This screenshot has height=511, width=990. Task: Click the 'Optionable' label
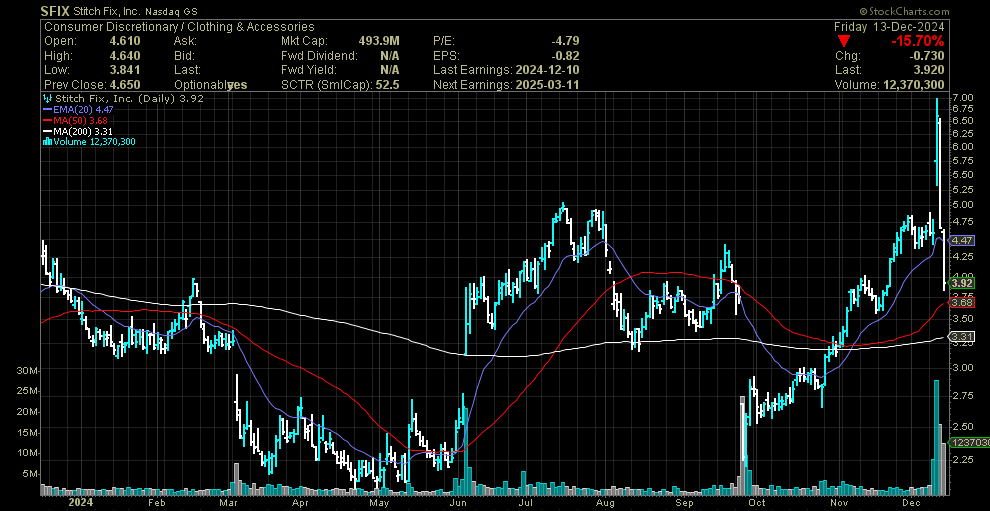(200, 85)
